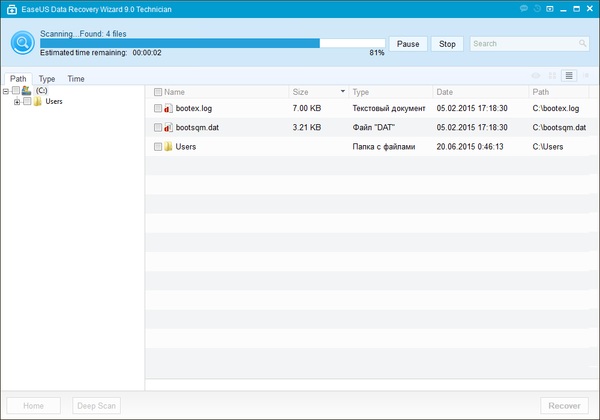The image size is (600, 420).
Task: Pause the scan
Action: pos(408,44)
